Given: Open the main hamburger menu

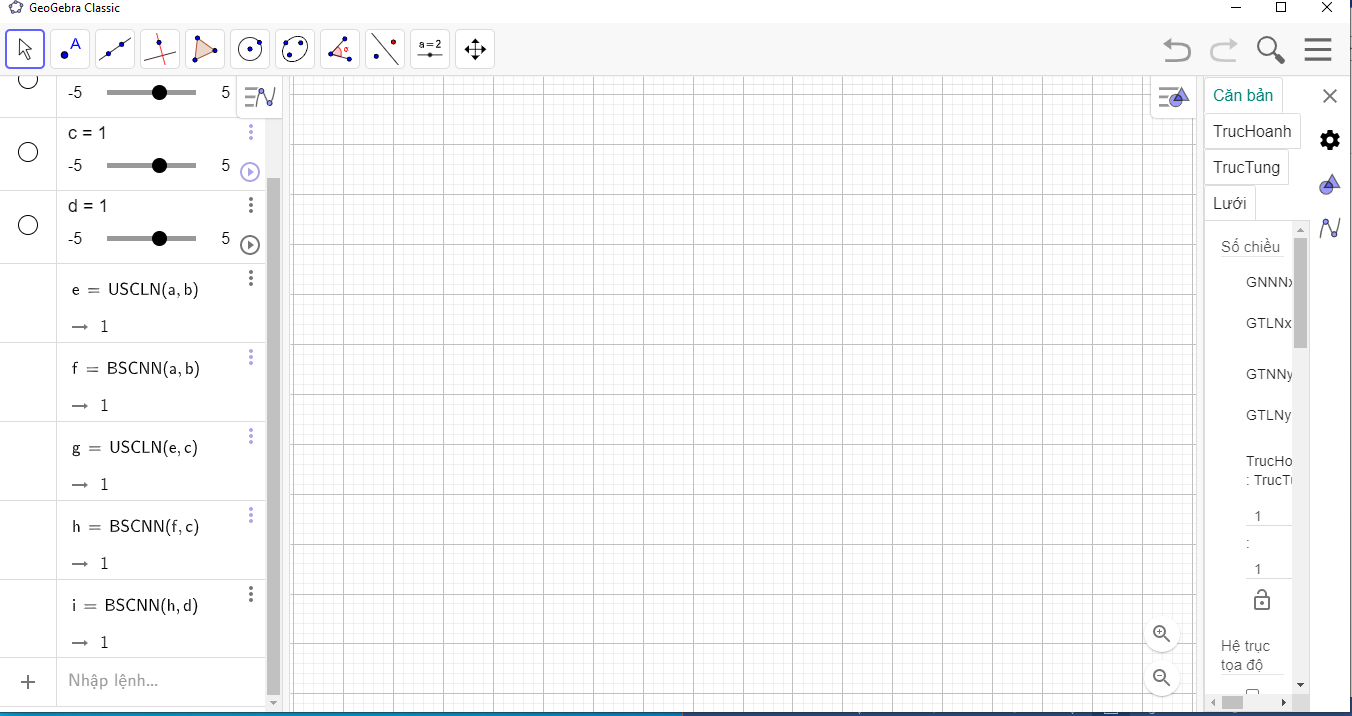Looking at the screenshot, I should tap(1317, 50).
